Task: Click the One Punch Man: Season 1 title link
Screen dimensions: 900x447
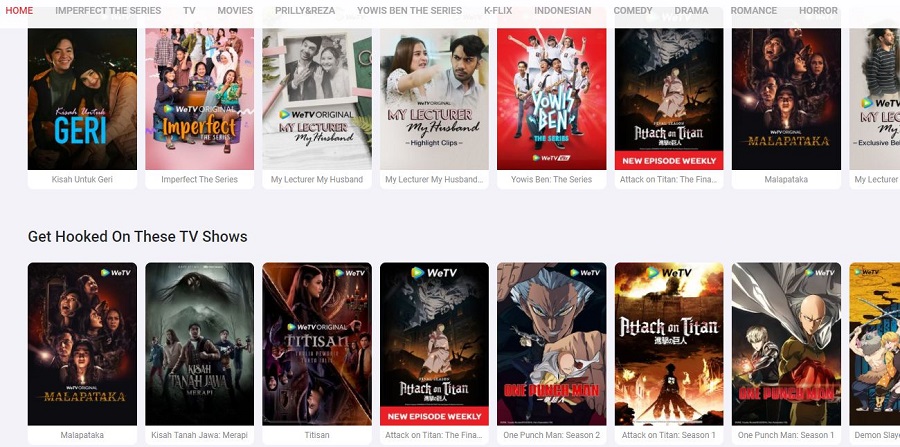Action: pyautogui.click(x=786, y=436)
